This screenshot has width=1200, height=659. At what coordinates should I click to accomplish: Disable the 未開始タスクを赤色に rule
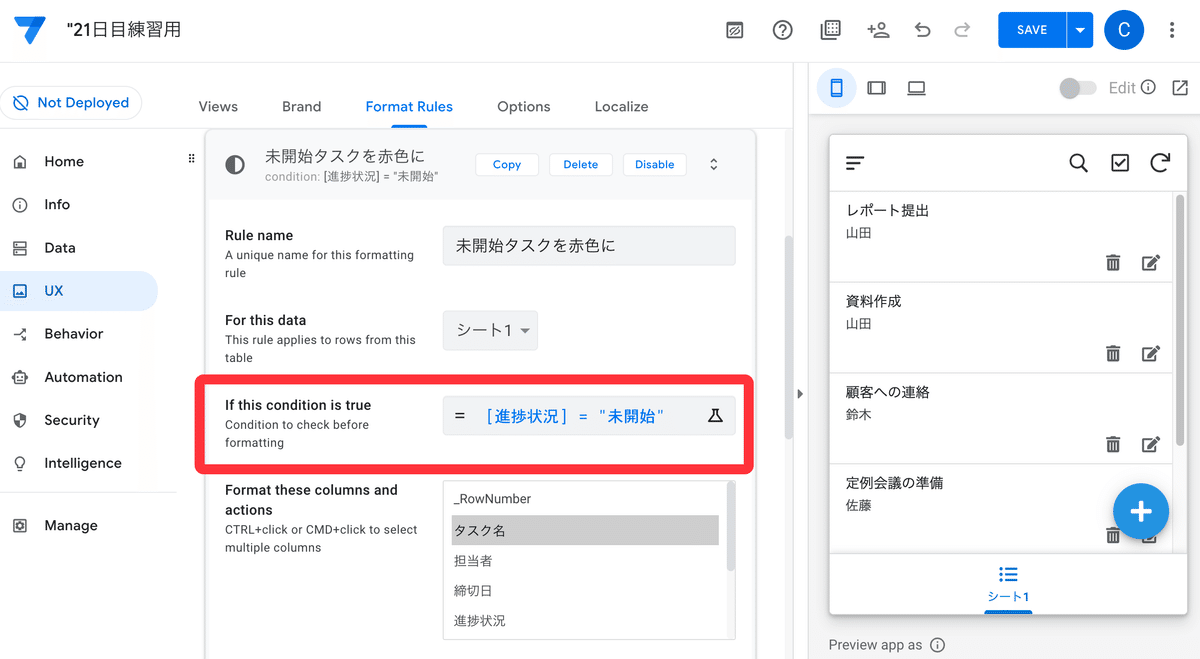point(654,164)
